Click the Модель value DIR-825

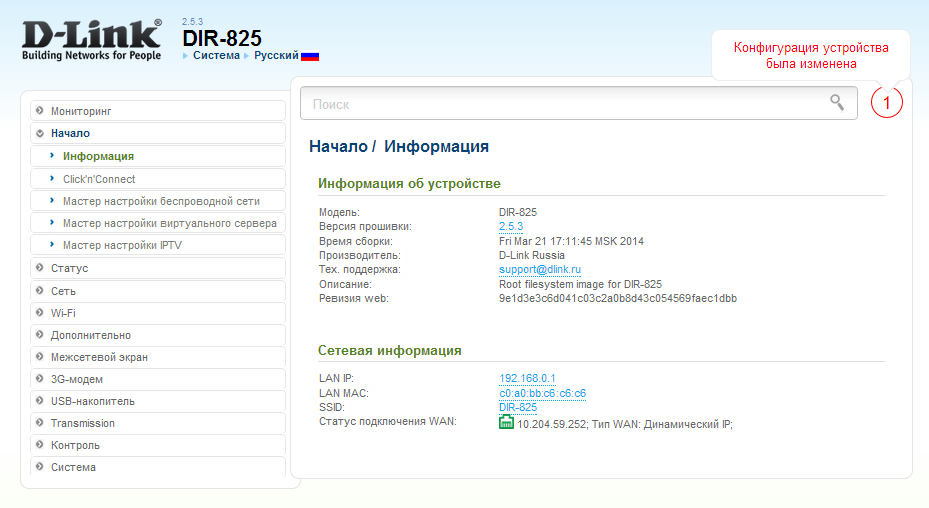tap(518, 212)
